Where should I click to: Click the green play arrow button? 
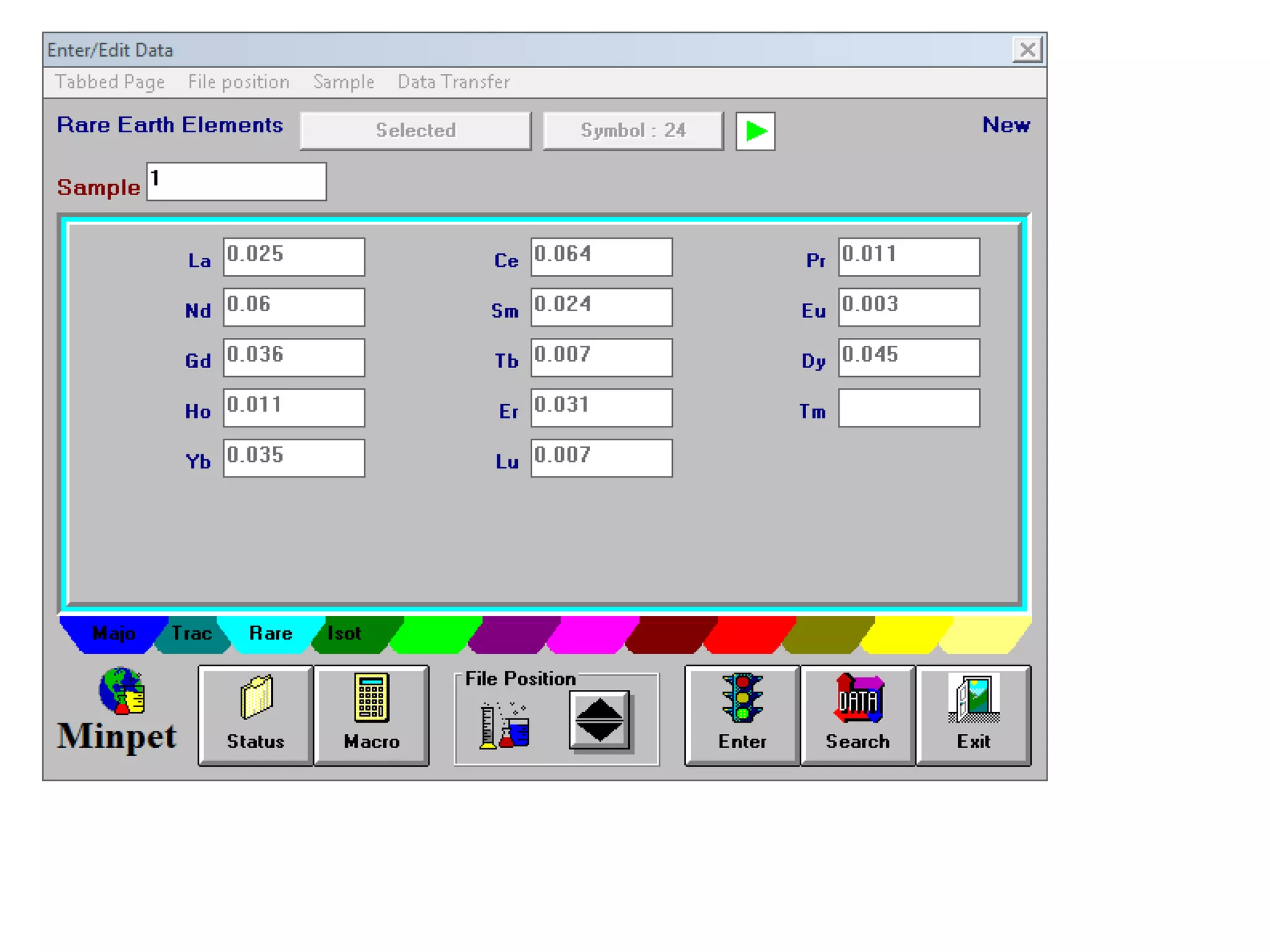click(755, 131)
